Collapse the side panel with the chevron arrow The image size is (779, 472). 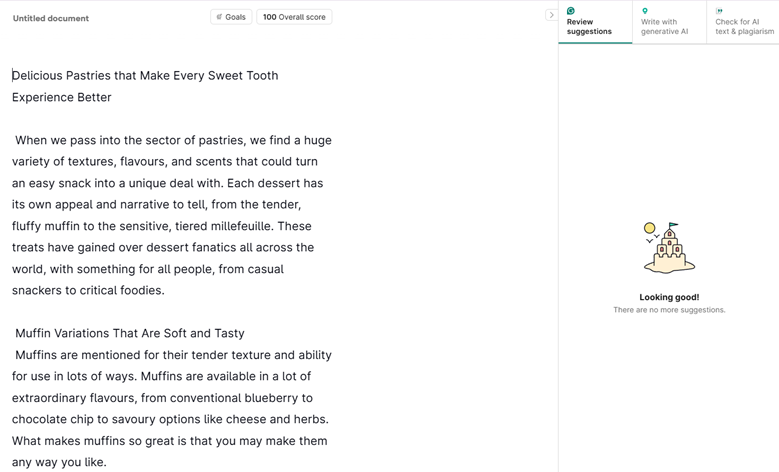coord(551,15)
